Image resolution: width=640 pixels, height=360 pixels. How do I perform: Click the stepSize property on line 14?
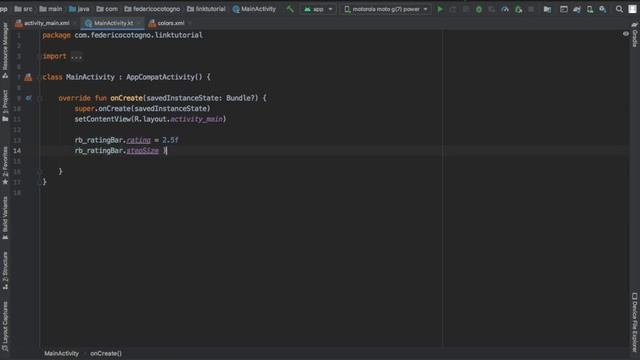pyautogui.click(x=143, y=151)
